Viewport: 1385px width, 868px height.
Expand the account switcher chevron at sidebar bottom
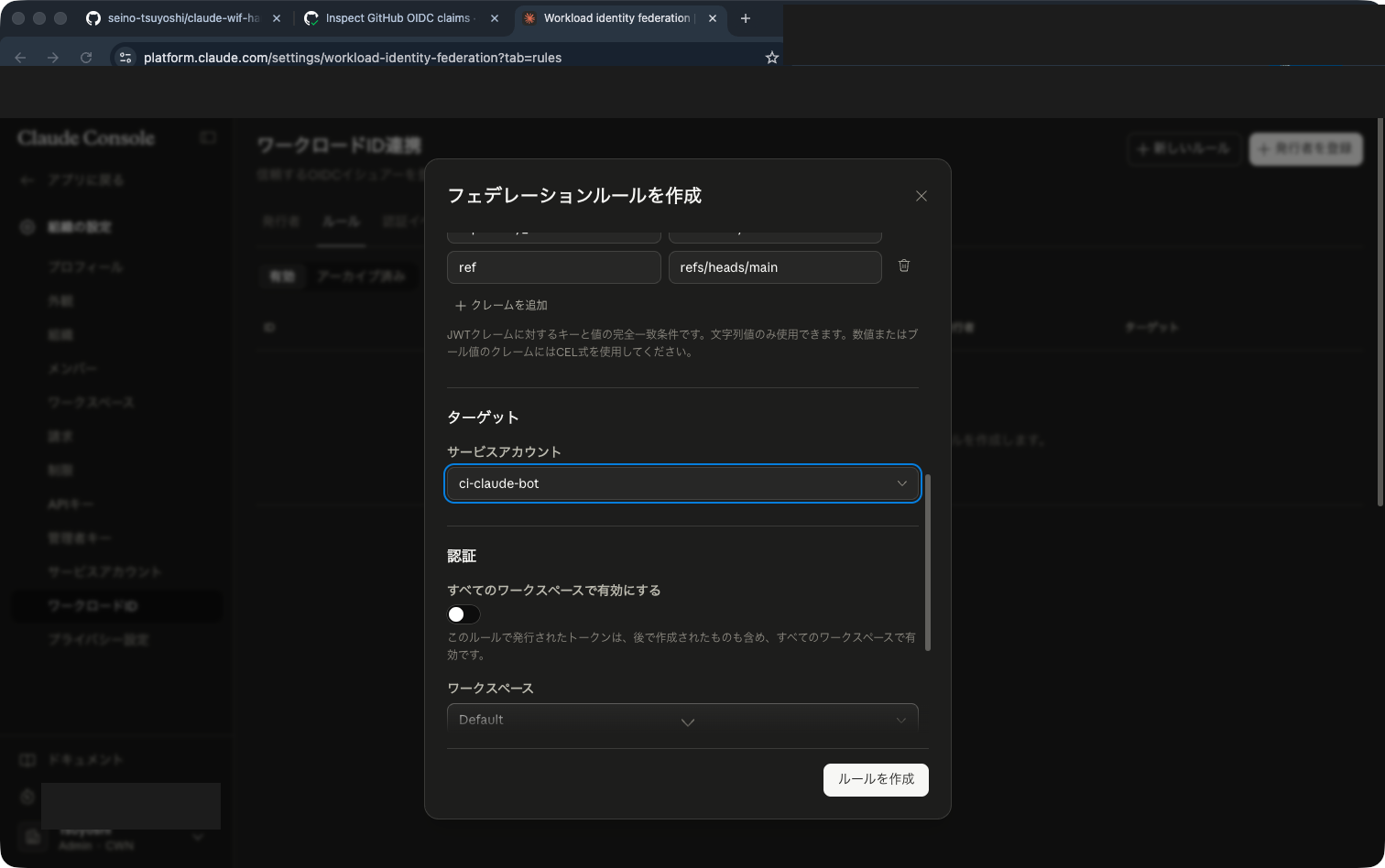point(198,837)
